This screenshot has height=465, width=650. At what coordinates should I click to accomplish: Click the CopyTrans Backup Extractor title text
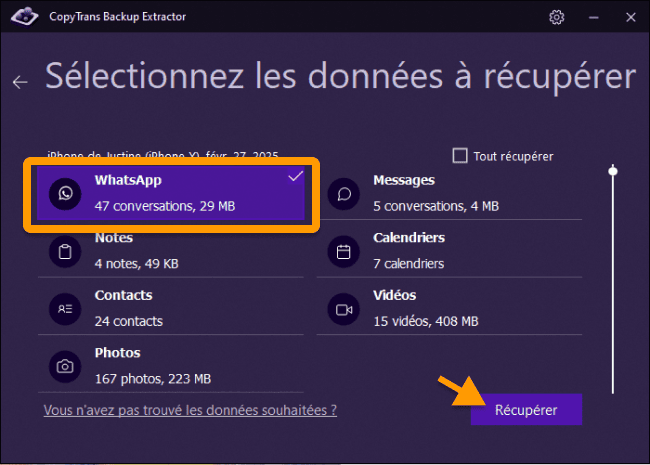(x=117, y=17)
